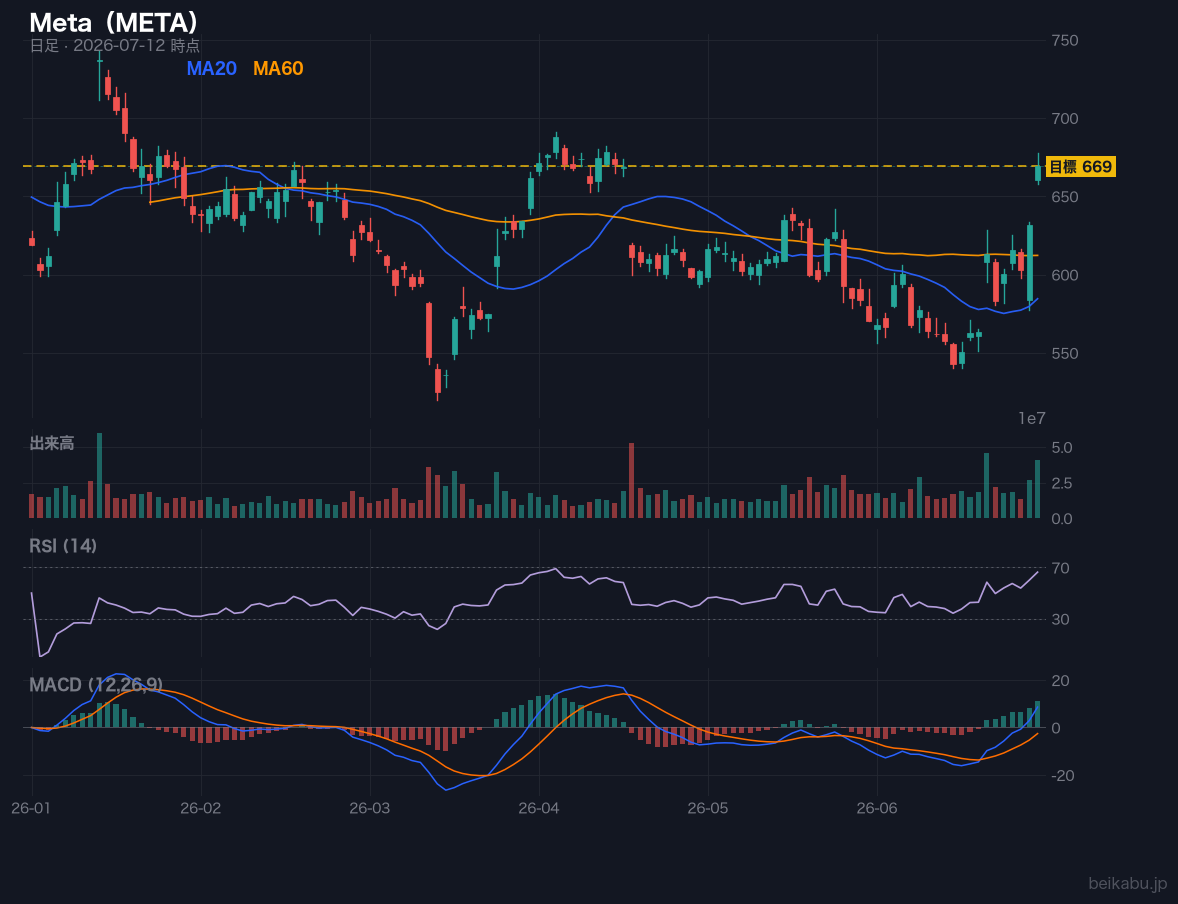Click the RSI (14) panel label
The height and width of the screenshot is (904, 1178).
63,546
